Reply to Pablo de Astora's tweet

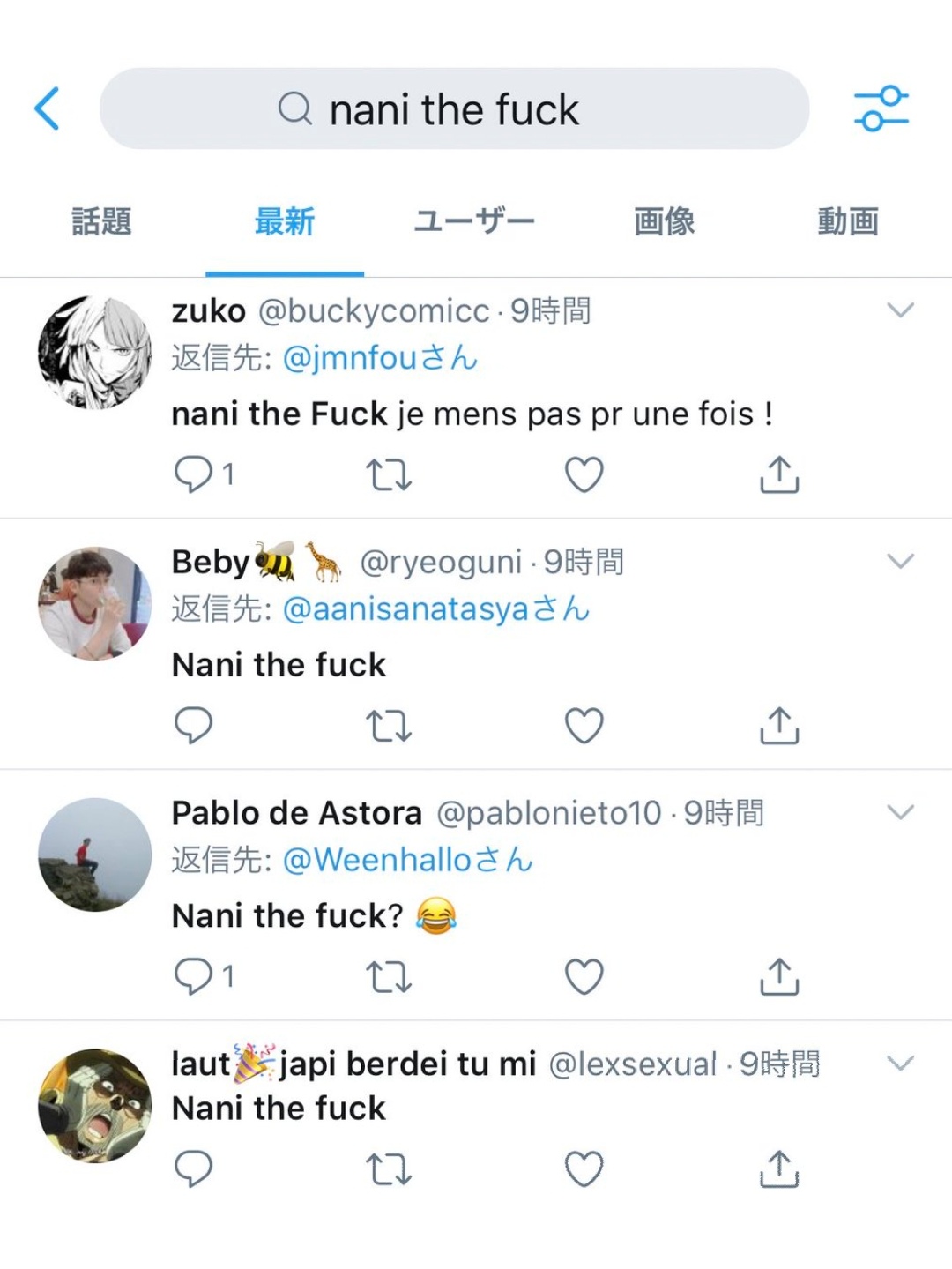pos(194,976)
